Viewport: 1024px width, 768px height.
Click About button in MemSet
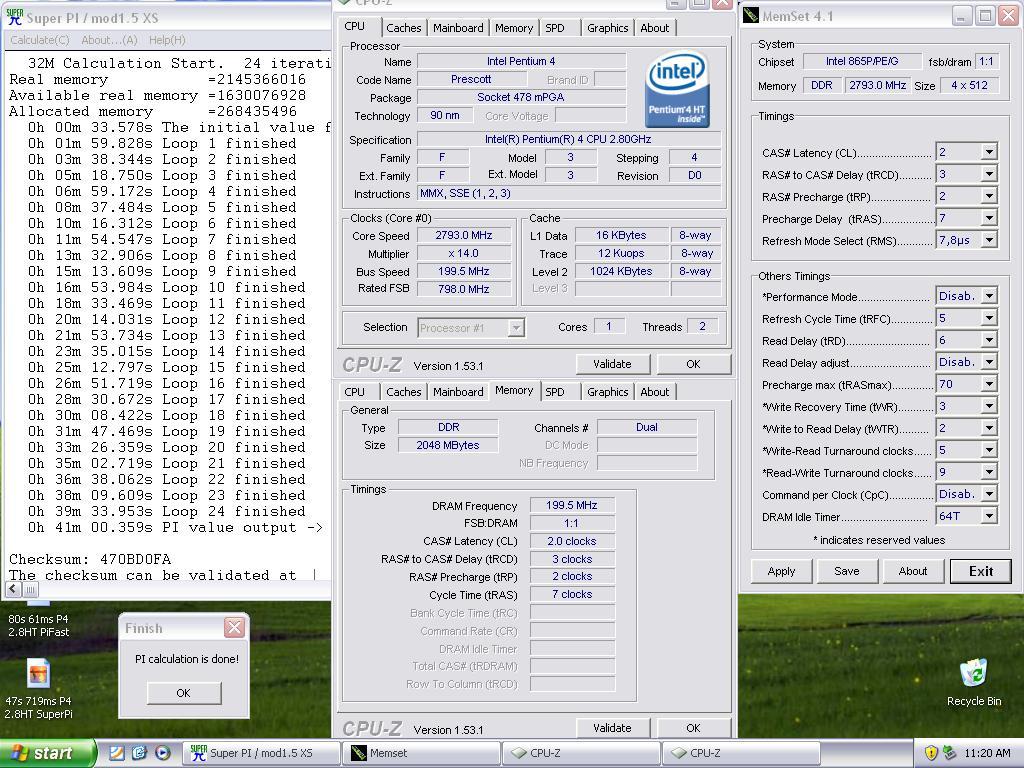click(x=913, y=571)
